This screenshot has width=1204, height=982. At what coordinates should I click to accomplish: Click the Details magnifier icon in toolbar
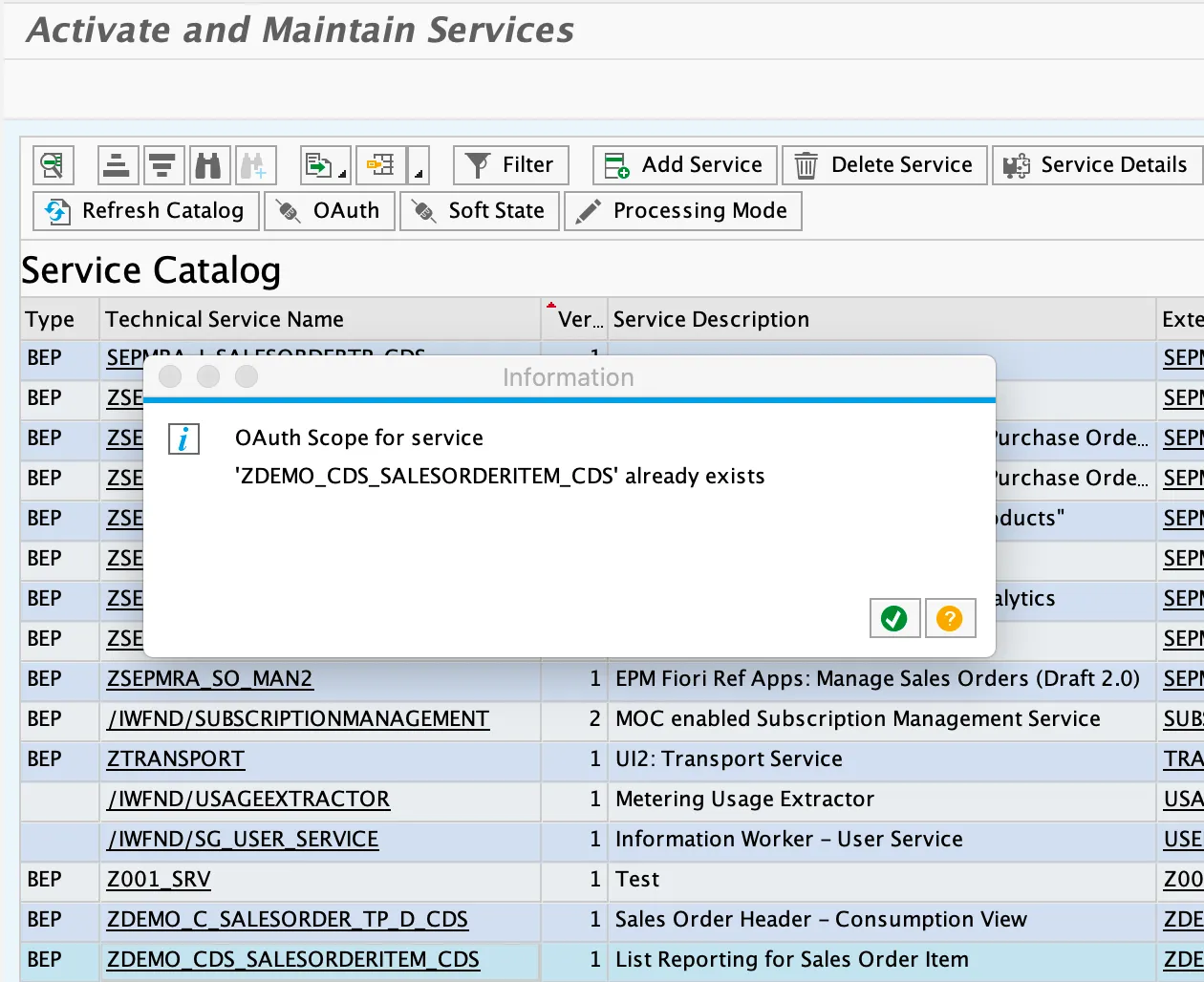[x=54, y=165]
